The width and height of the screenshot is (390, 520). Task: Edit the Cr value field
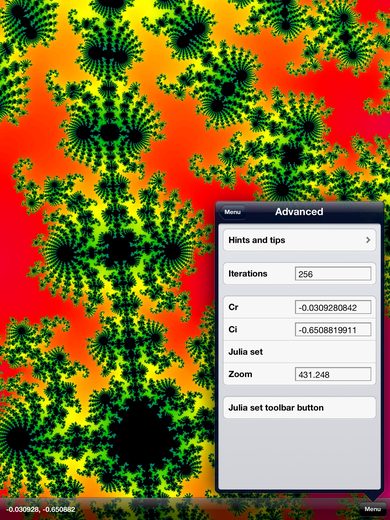(333, 307)
